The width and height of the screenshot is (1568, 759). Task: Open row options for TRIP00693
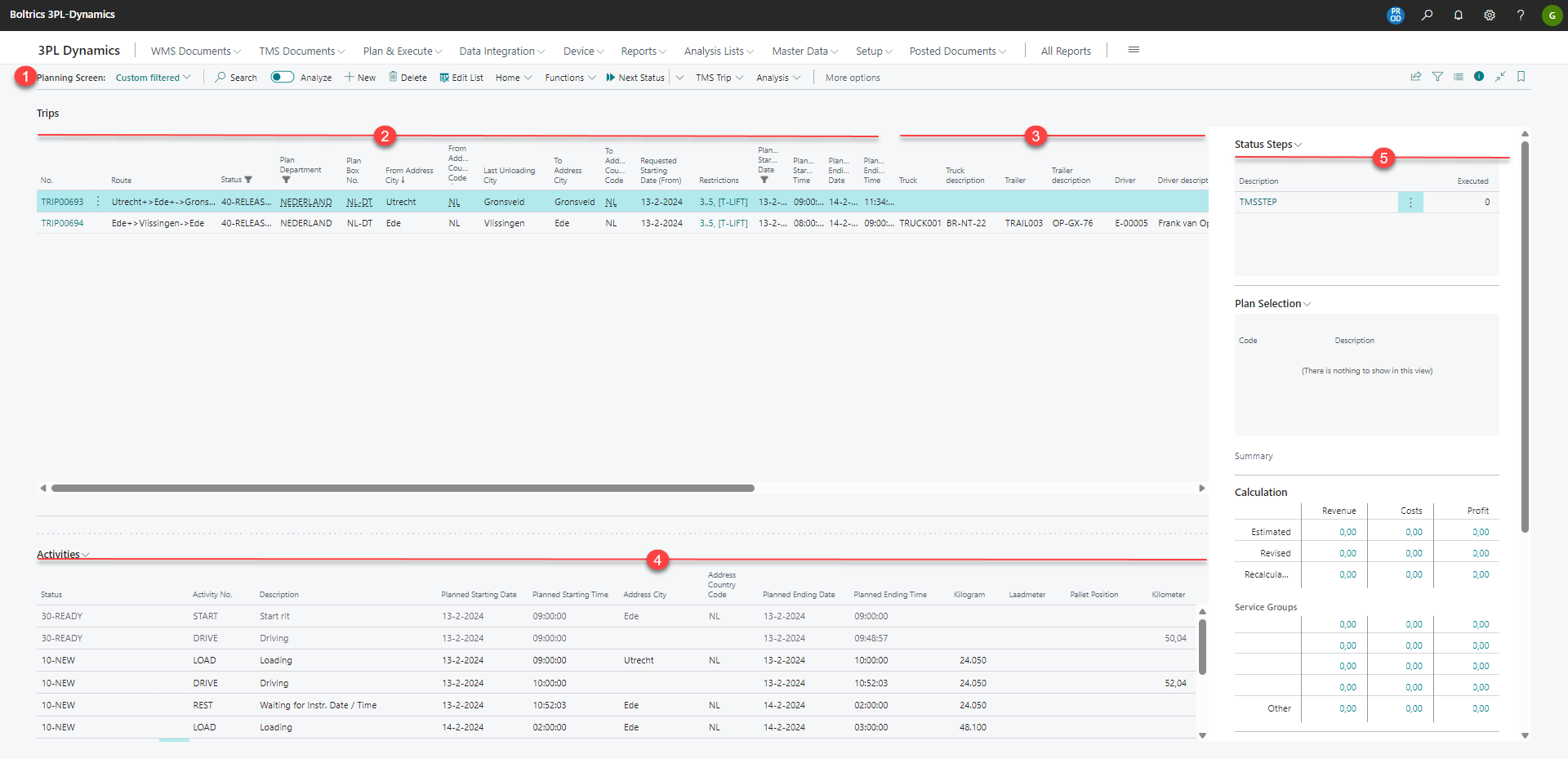[x=98, y=202]
